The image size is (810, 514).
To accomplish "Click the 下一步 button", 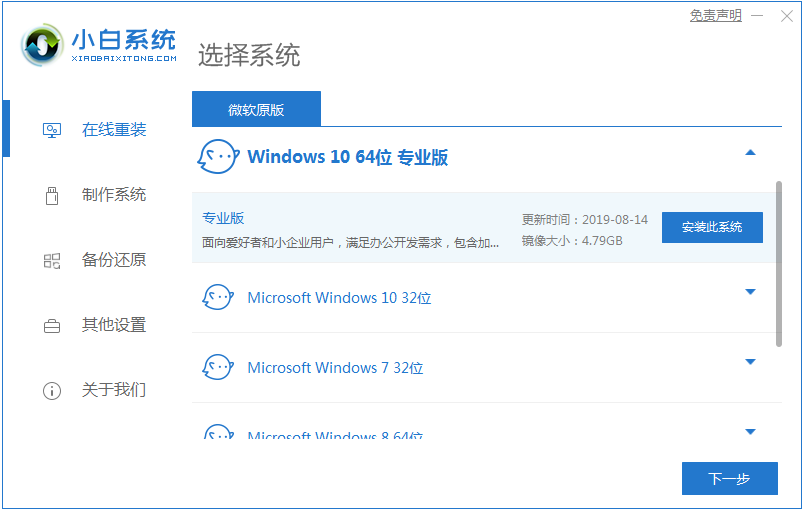I will [x=729, y=478].
